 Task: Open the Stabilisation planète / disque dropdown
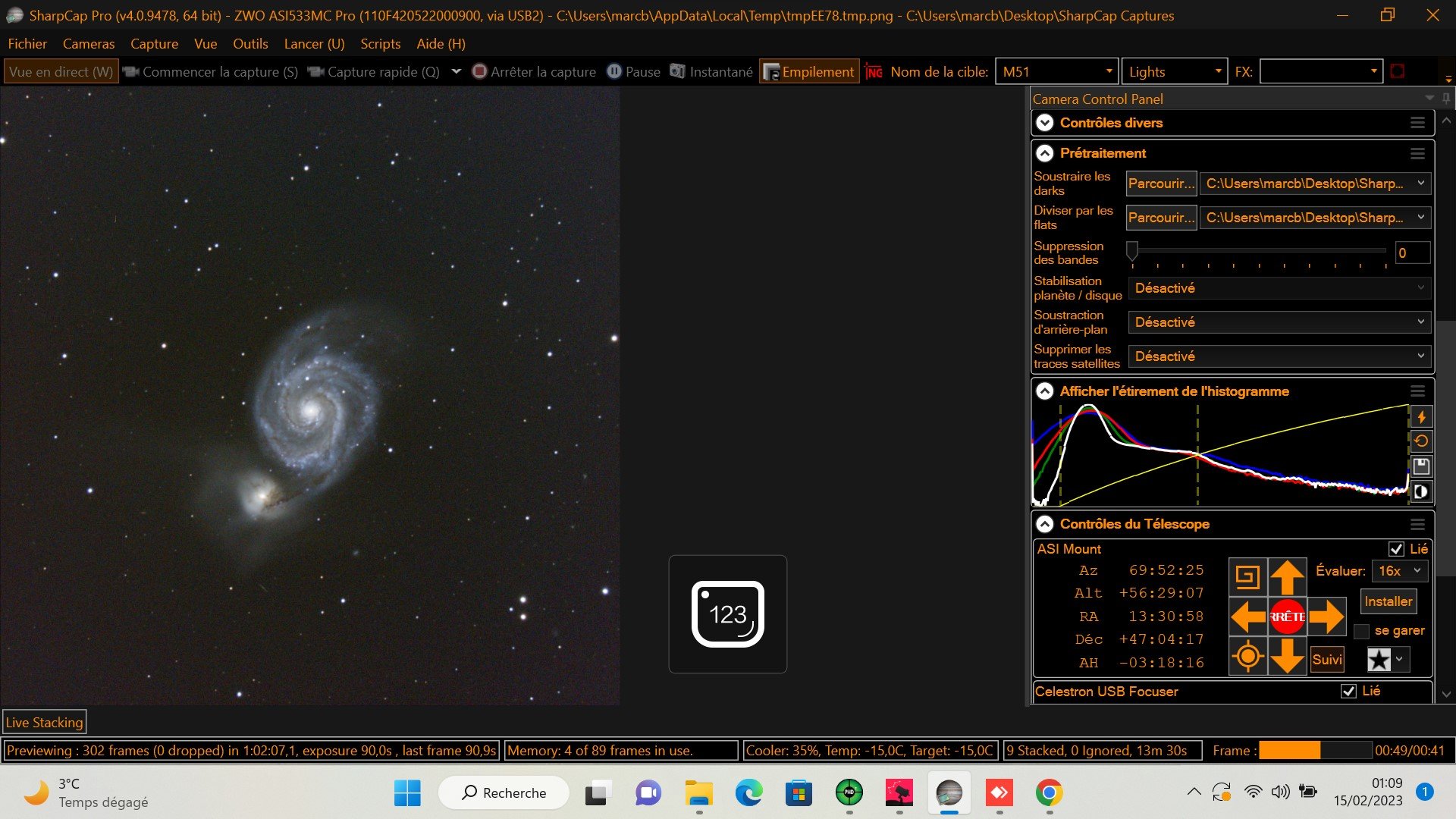pyautogui.click(x=1279, y=288)
